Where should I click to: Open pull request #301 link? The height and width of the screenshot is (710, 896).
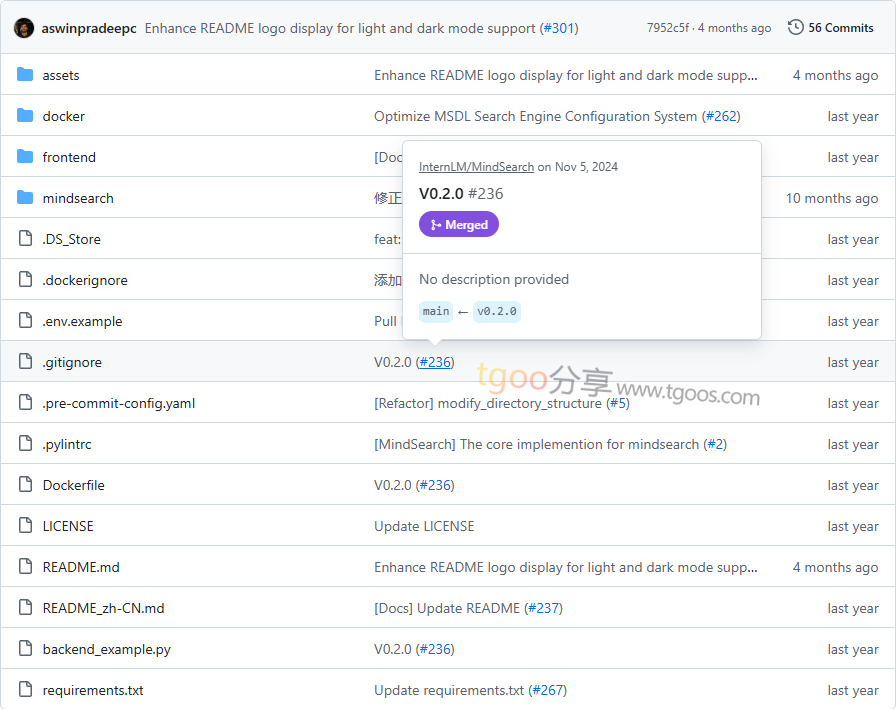pos(560,28)
